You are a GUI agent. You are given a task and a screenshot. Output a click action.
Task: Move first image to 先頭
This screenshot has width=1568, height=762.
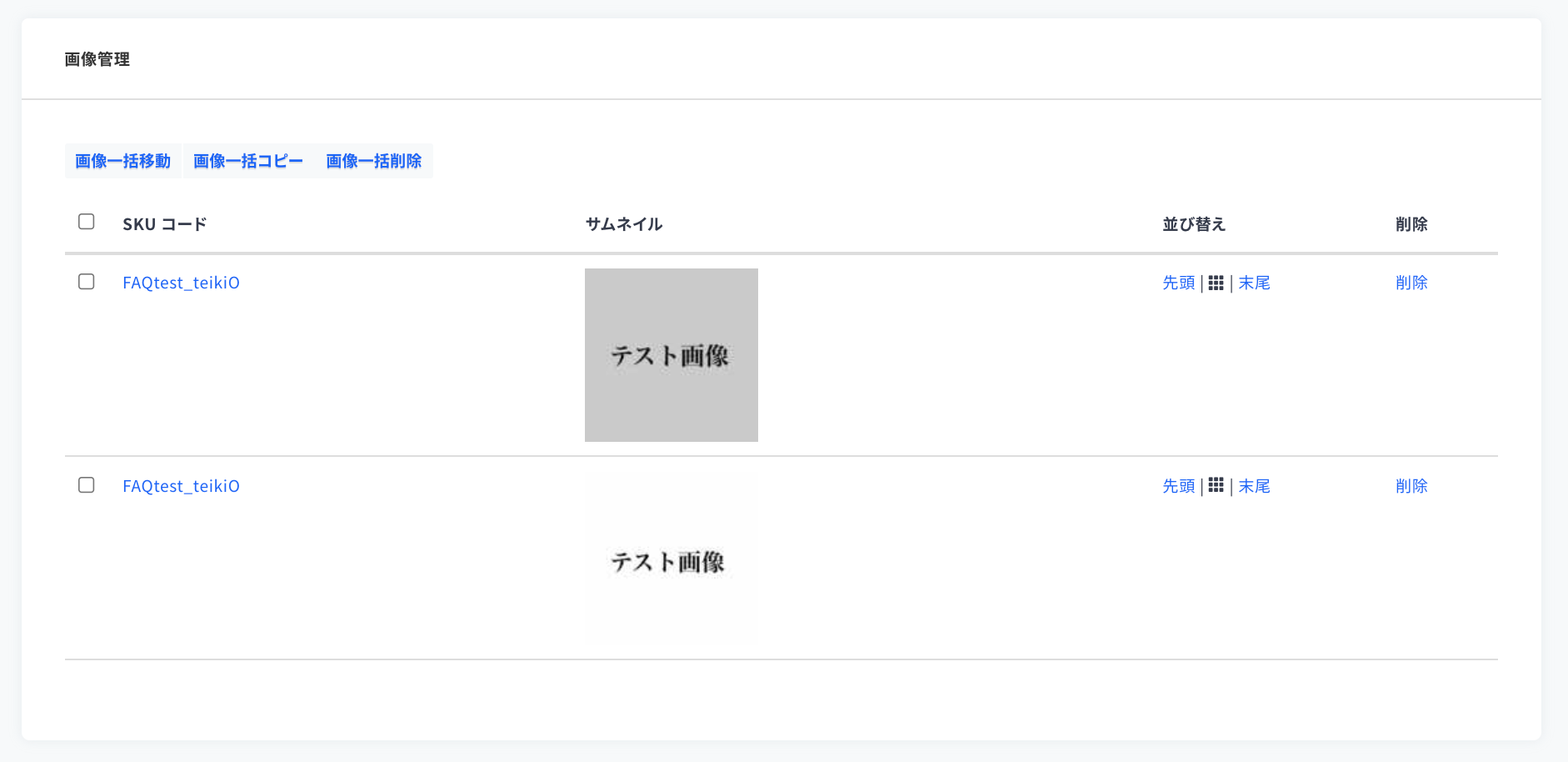click(1179, 283)
